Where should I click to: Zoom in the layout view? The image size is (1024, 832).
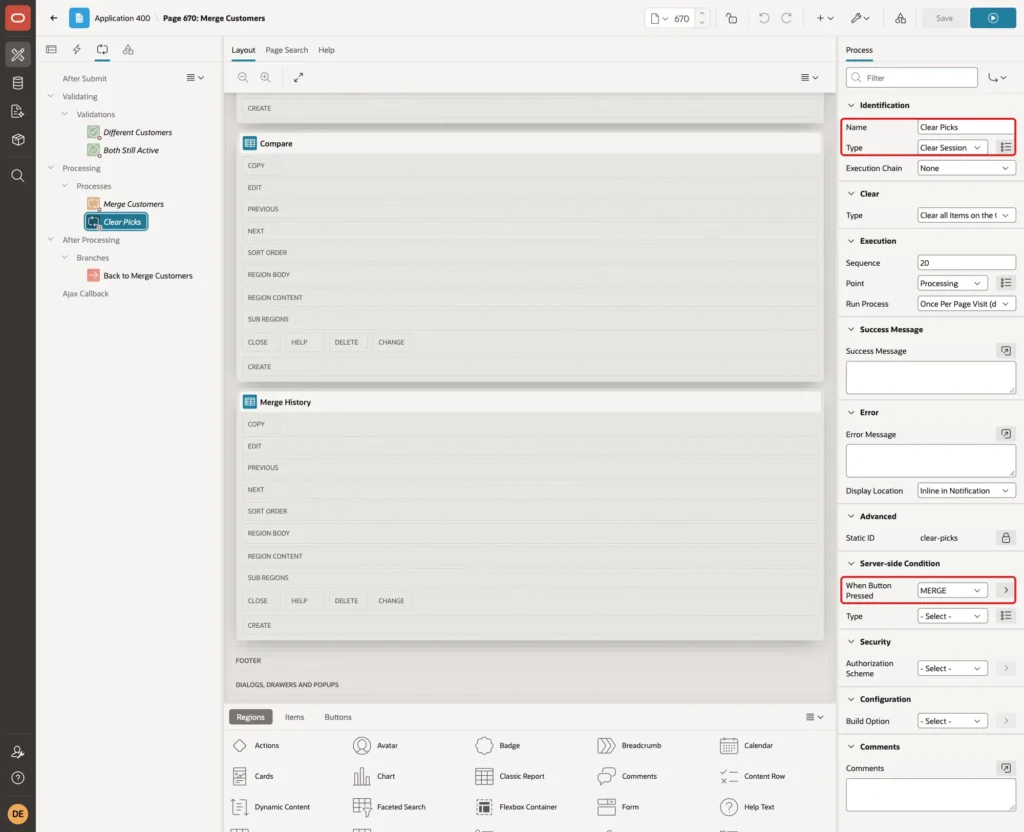[x=266, y=78]
